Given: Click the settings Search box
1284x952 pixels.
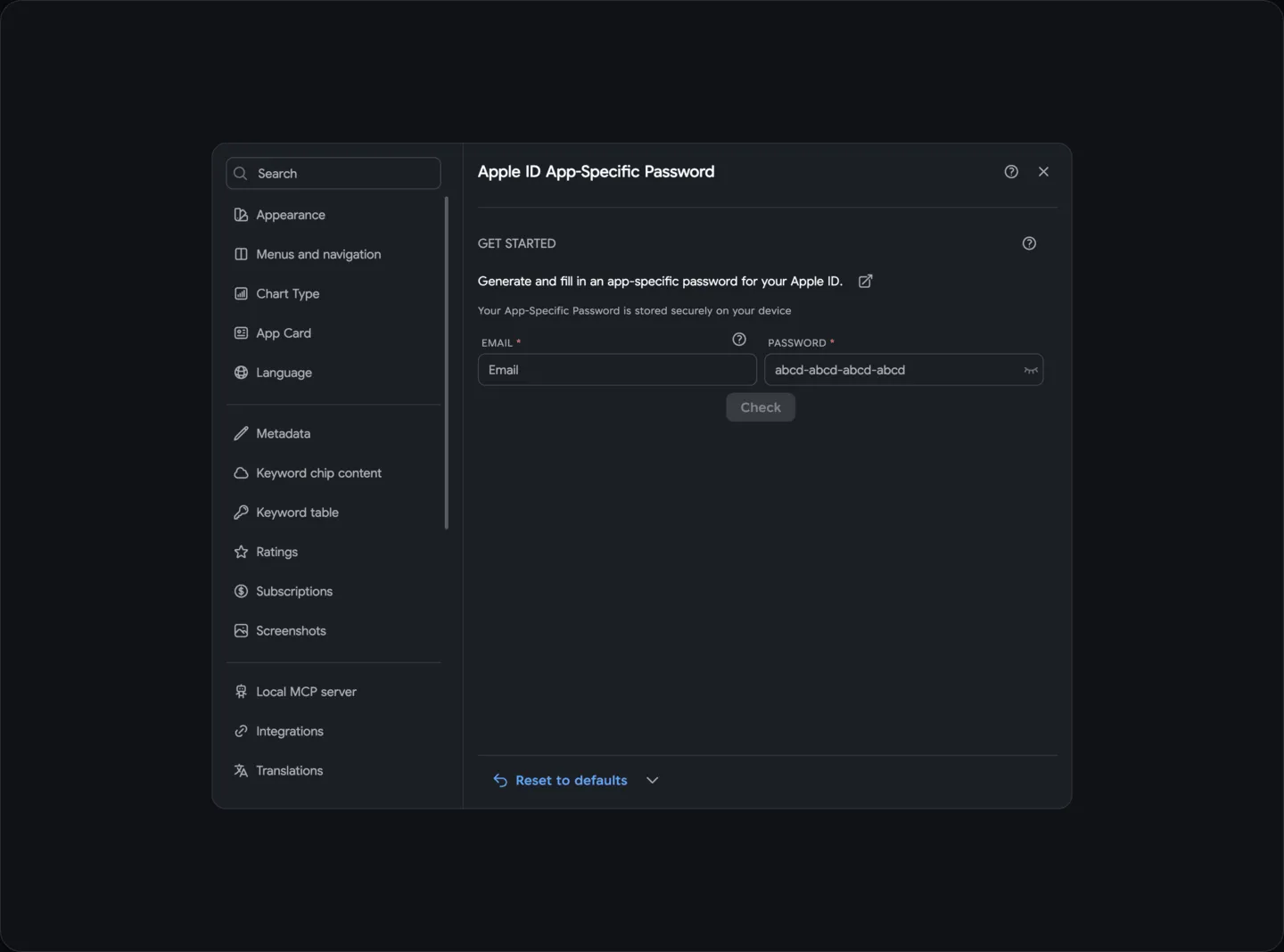Looking at the screenshot, I should (x=333, y=174).
